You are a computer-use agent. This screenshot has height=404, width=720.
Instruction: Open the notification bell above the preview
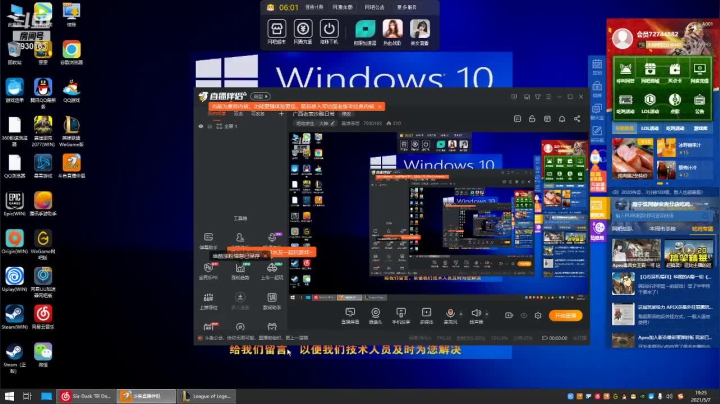562,119
